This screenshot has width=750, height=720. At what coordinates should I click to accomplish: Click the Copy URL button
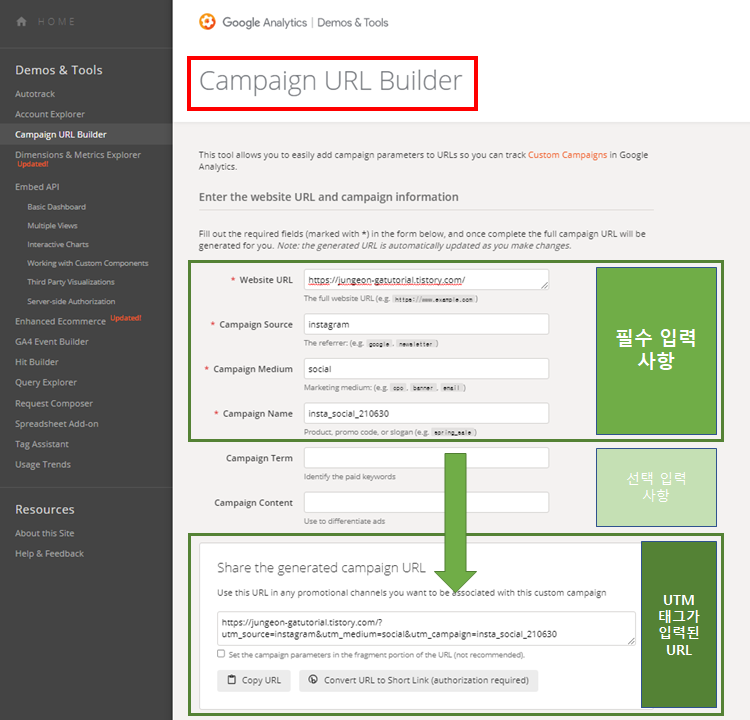(x=254, y=680)
